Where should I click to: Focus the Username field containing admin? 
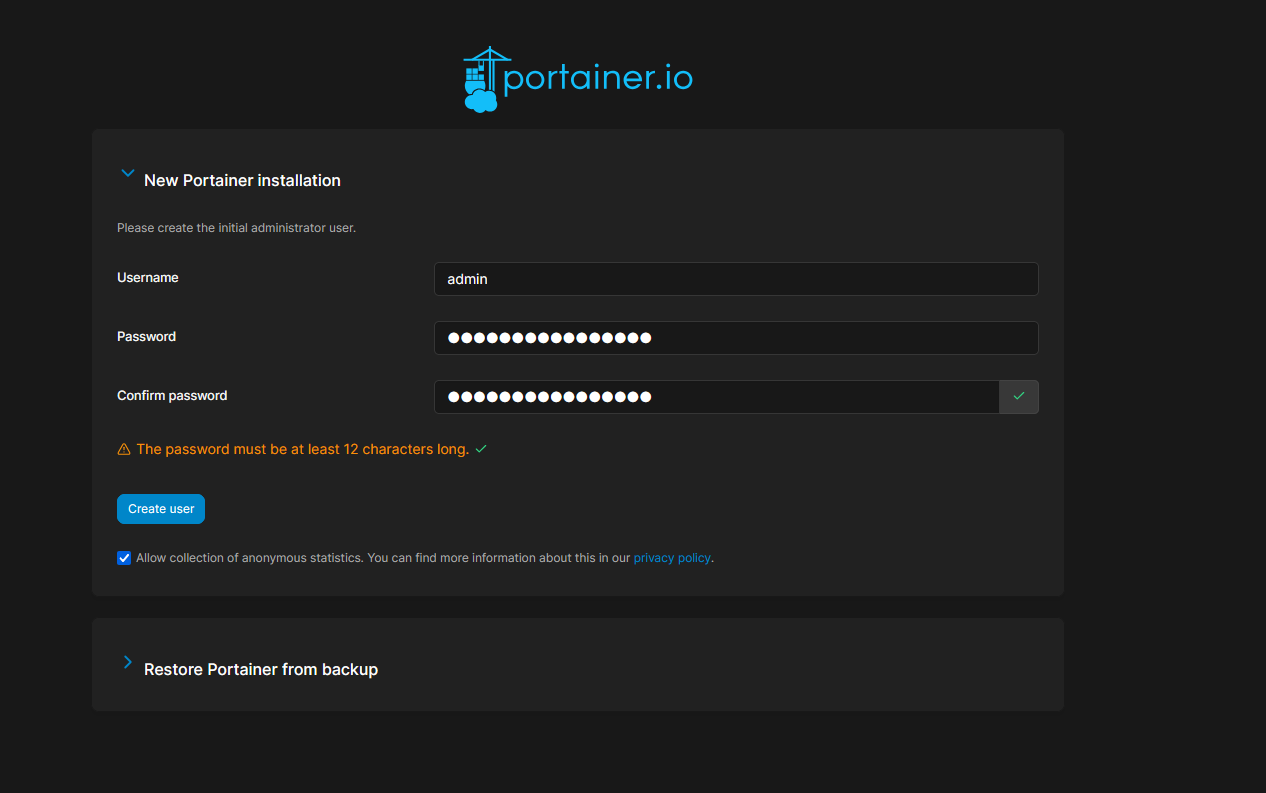(735, 279)
